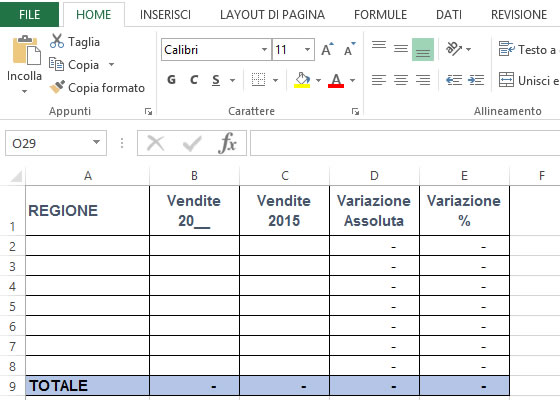Click the green FILE button
This screenshot has width=560, height=400.
[x=29, y=14]
